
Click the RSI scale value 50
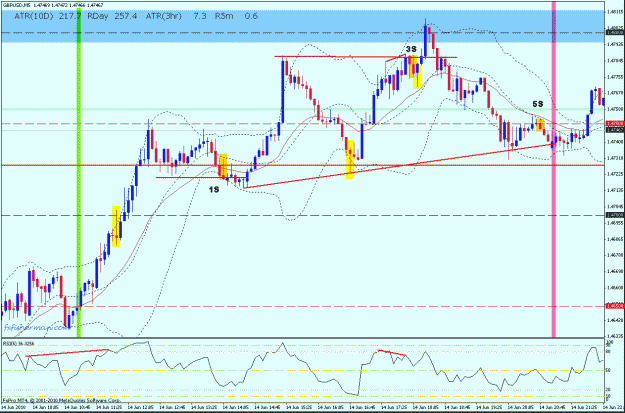click(608, 371)
